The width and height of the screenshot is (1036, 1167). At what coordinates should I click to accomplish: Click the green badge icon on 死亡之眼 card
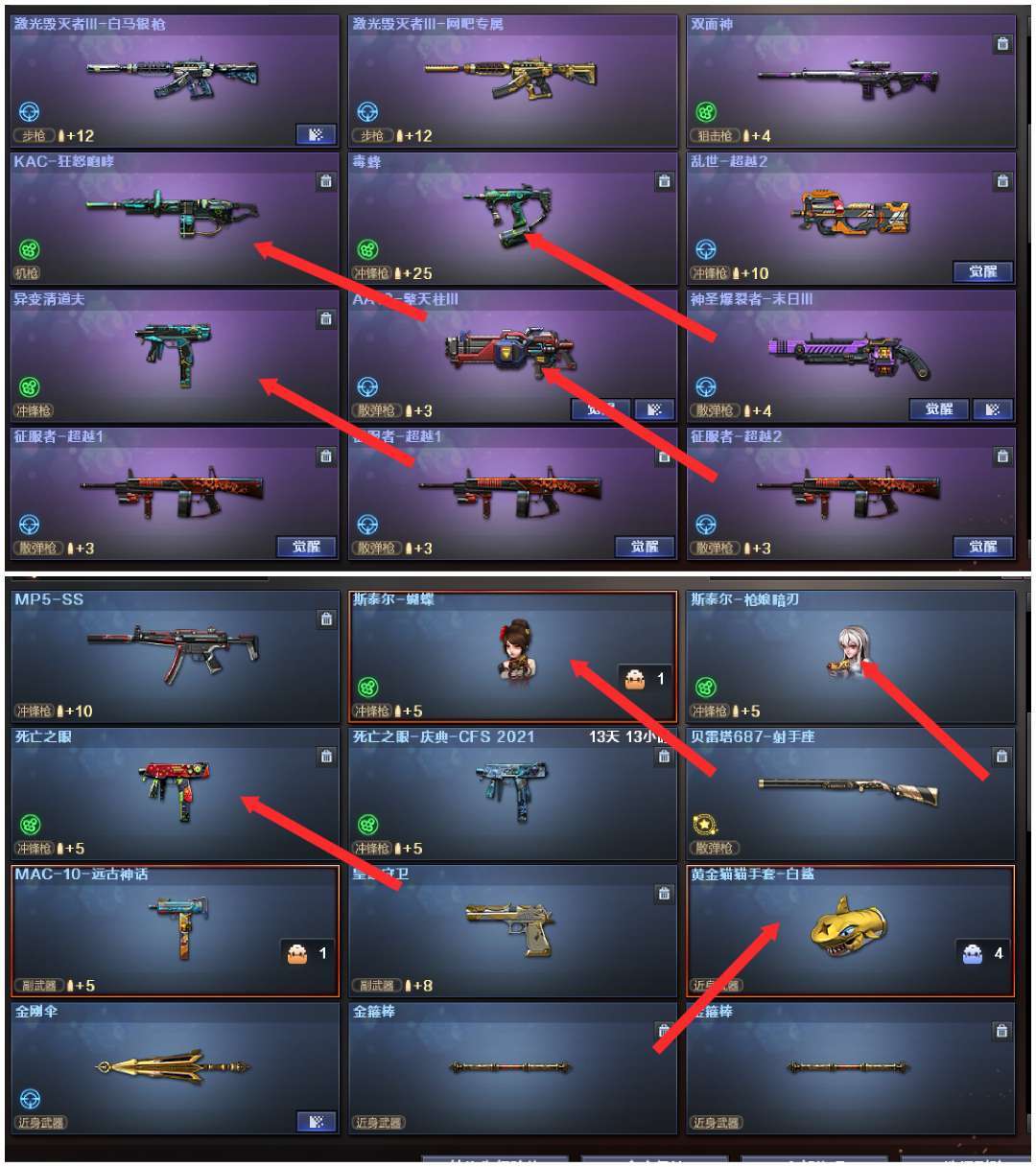pos(30,825)
